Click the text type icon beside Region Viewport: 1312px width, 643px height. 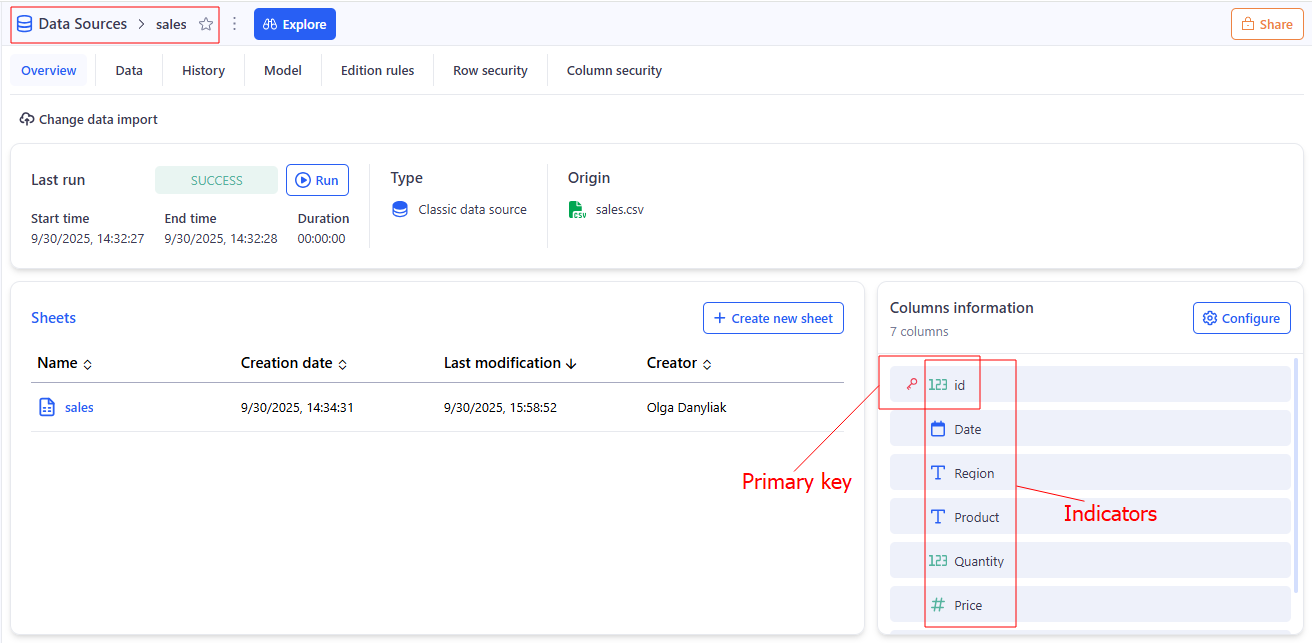click(x=938, y=473)
